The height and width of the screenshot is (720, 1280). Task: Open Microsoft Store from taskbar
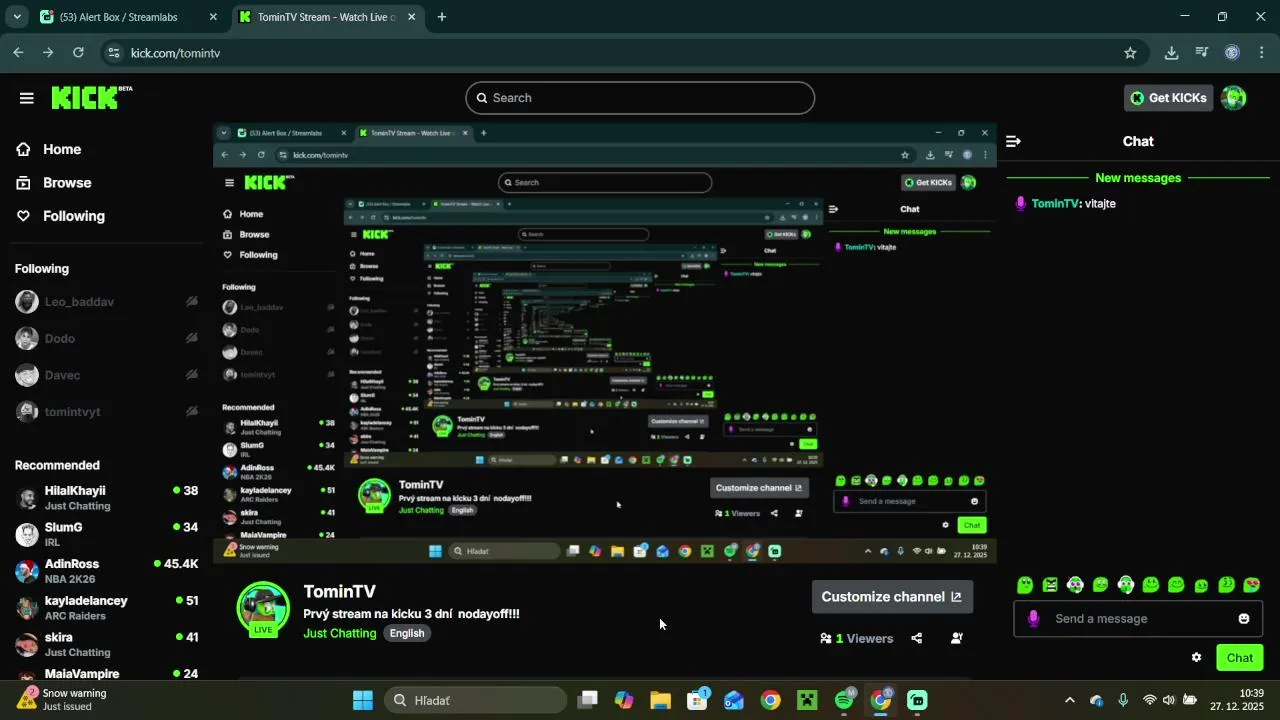(697, 700)
